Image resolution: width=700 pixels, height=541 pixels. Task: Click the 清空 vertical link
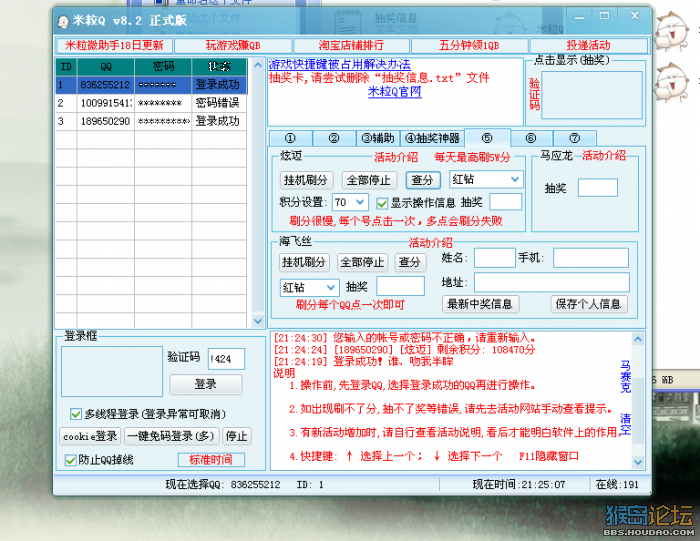click(625, 424)
